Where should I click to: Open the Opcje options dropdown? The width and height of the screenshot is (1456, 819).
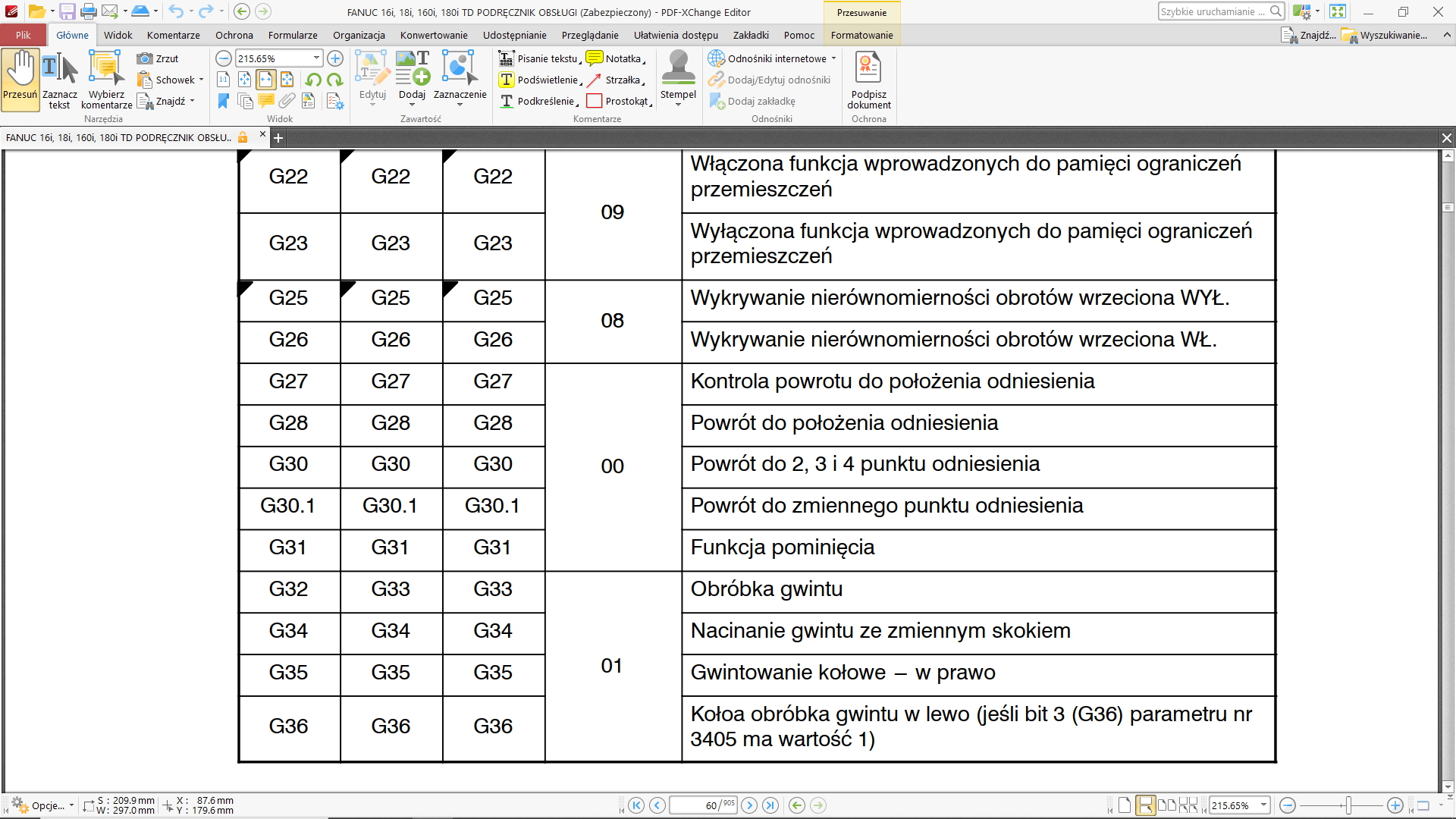(44, 805)
